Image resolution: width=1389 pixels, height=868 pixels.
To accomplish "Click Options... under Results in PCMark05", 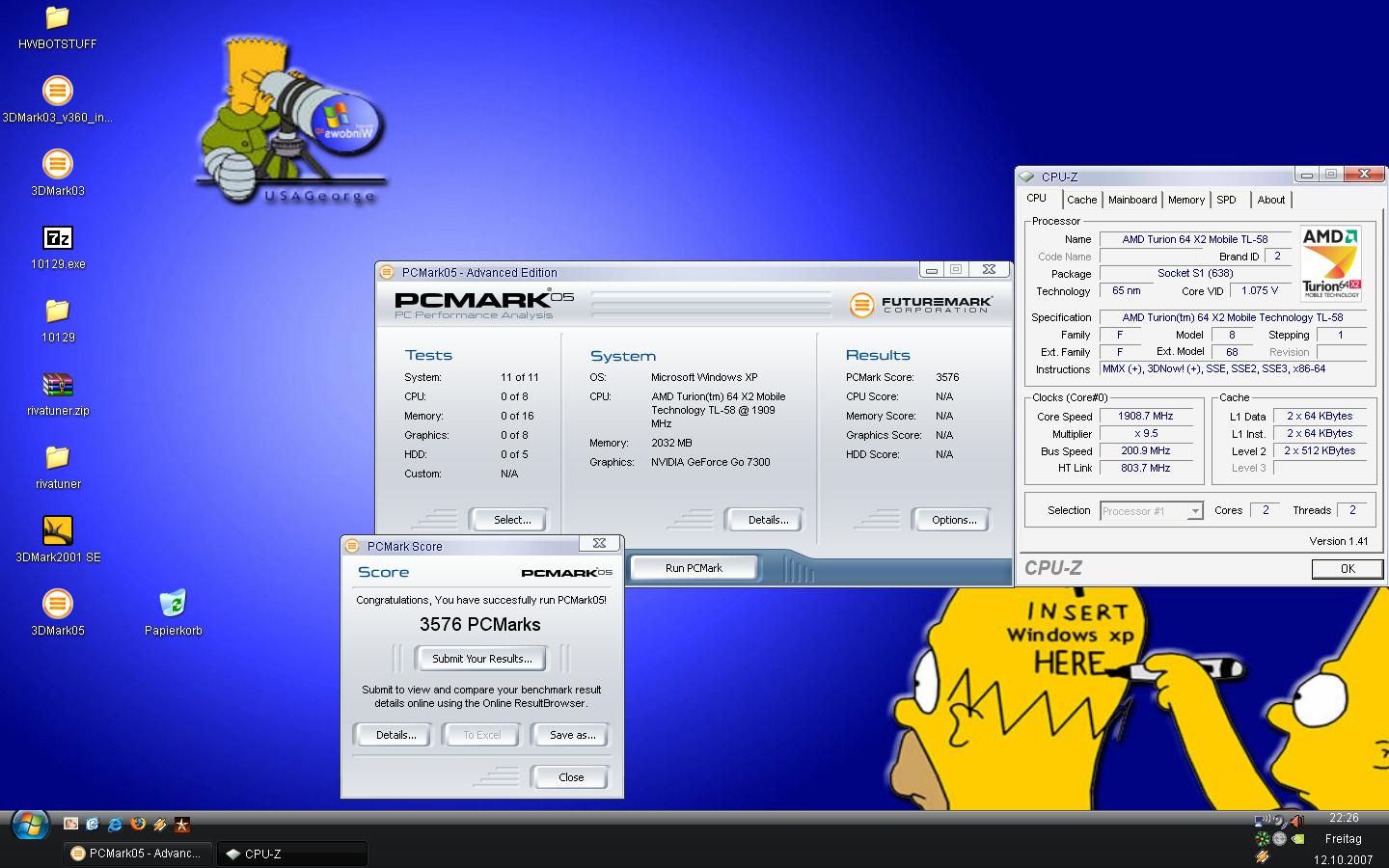I will coord(953,520).
